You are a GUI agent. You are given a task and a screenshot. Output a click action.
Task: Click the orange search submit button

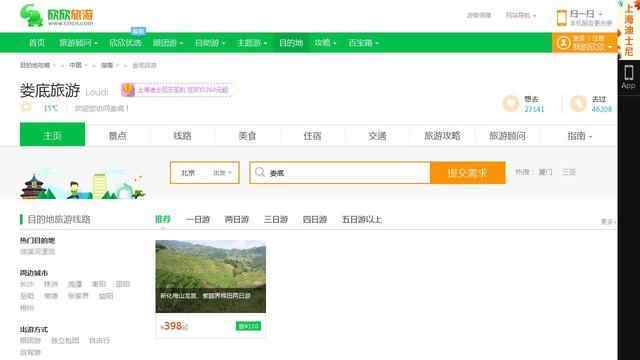click(467, 173)
